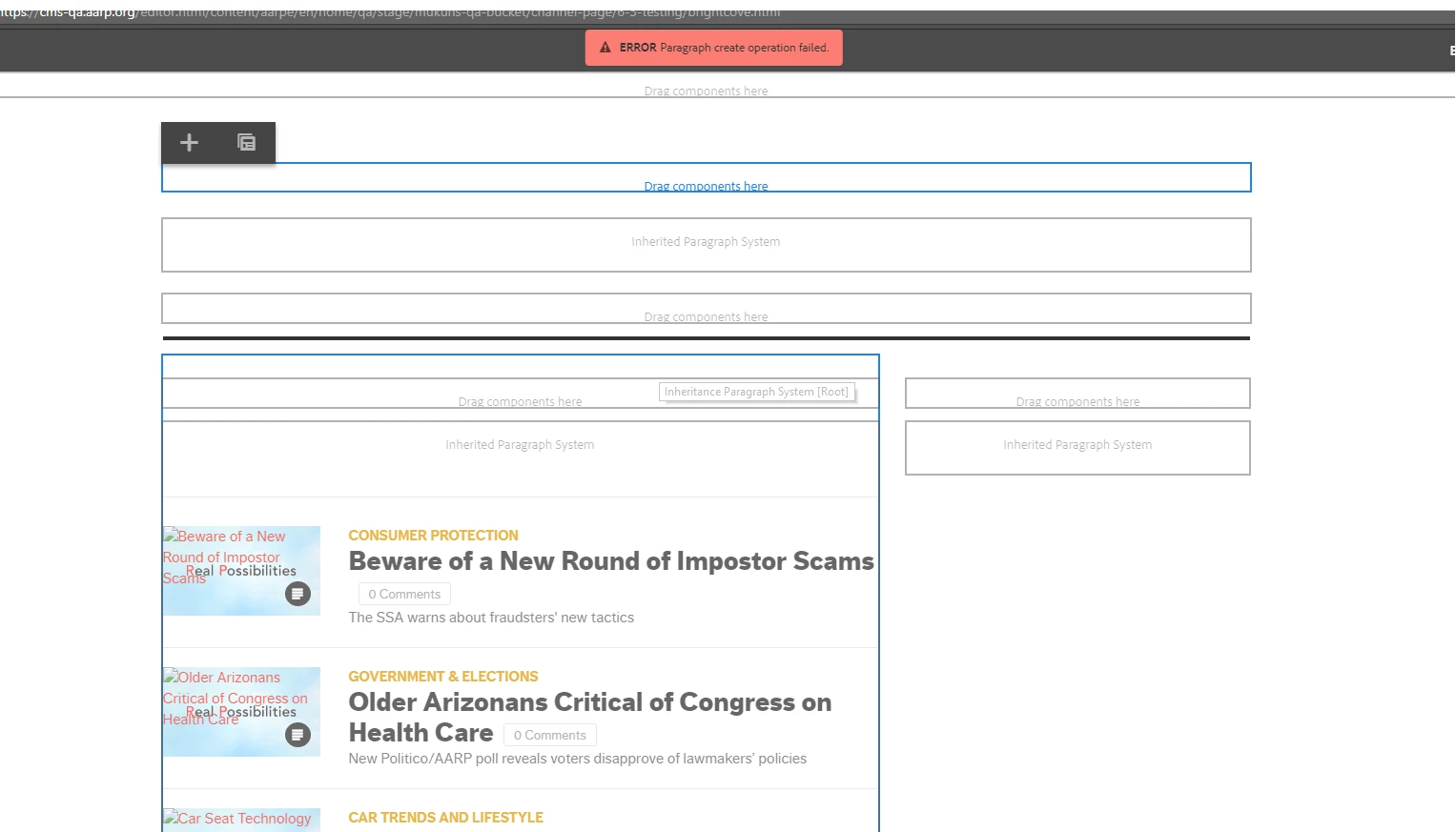This screenshot has width=1456, height=832.
Task: Open the CONSUMER PROTECTION category link
Action: [433, 536]
